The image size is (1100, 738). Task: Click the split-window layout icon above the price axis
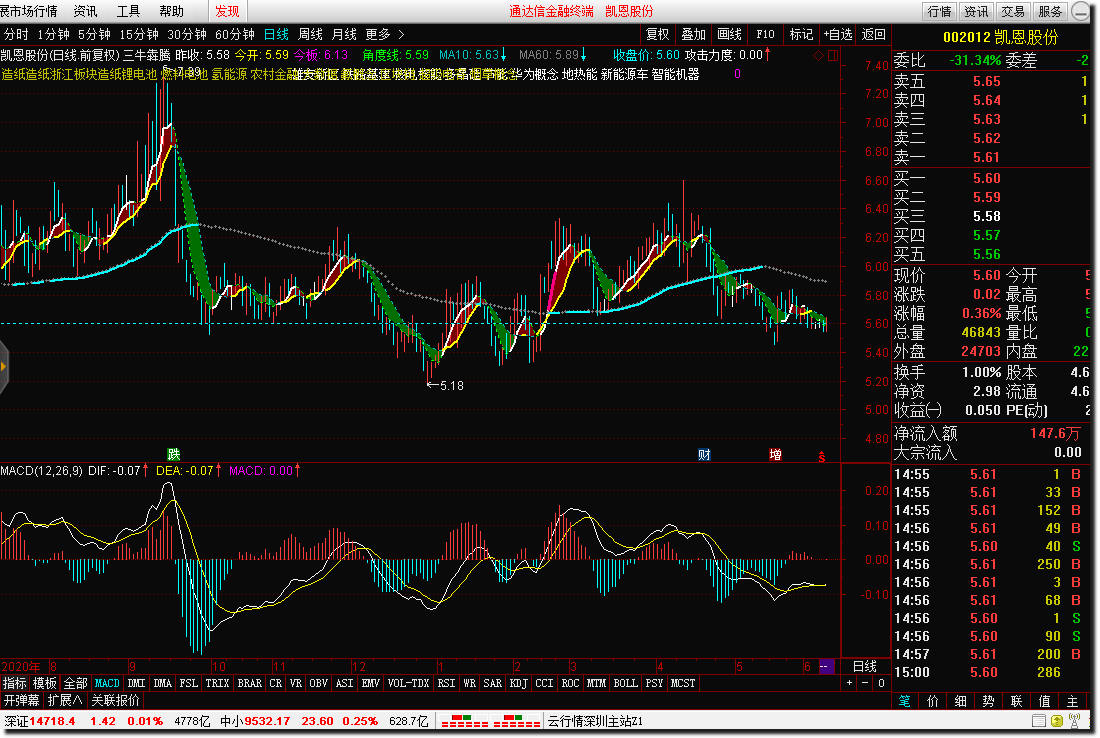point(833,55)
